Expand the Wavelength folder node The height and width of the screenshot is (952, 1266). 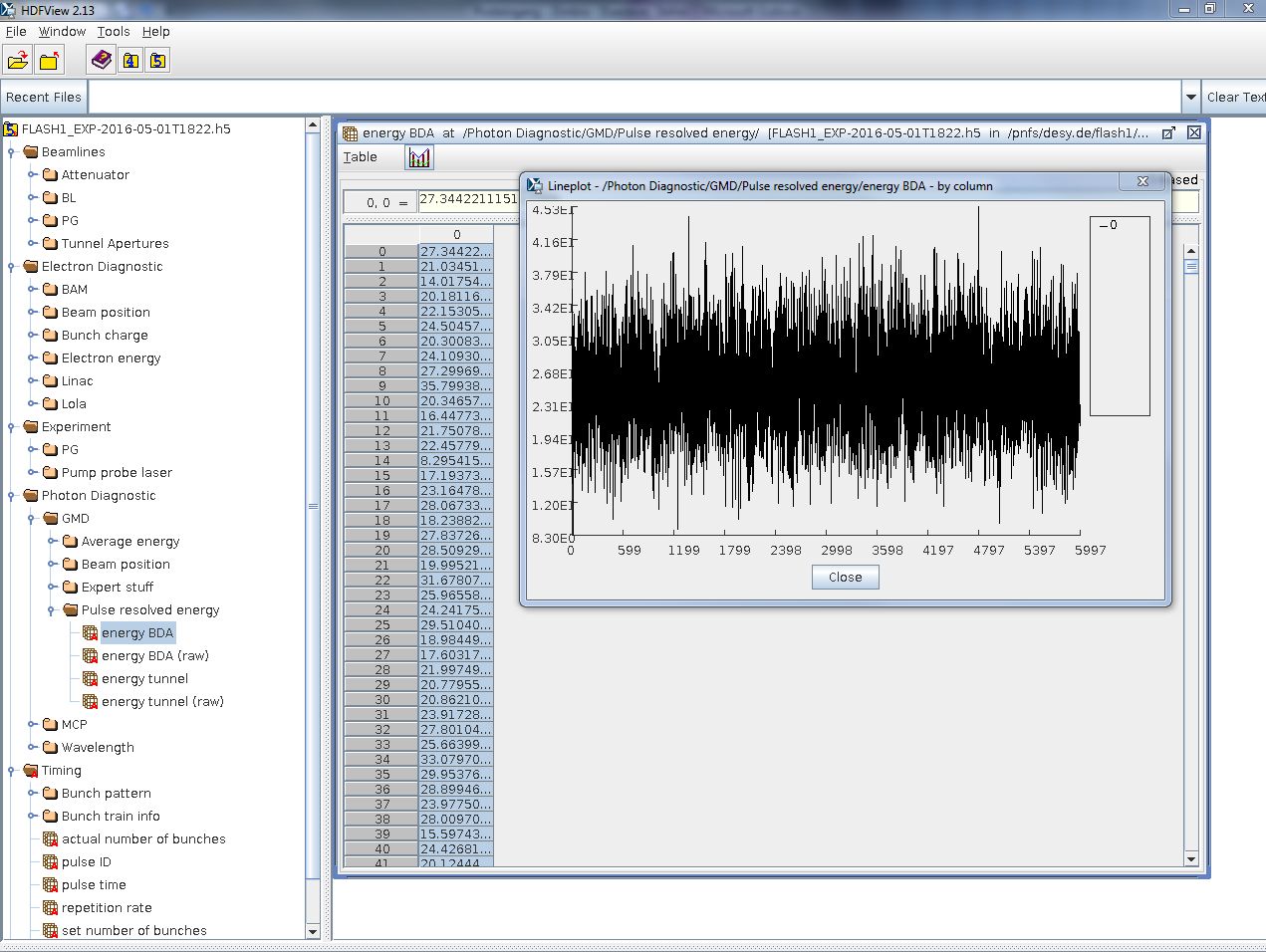32,747
